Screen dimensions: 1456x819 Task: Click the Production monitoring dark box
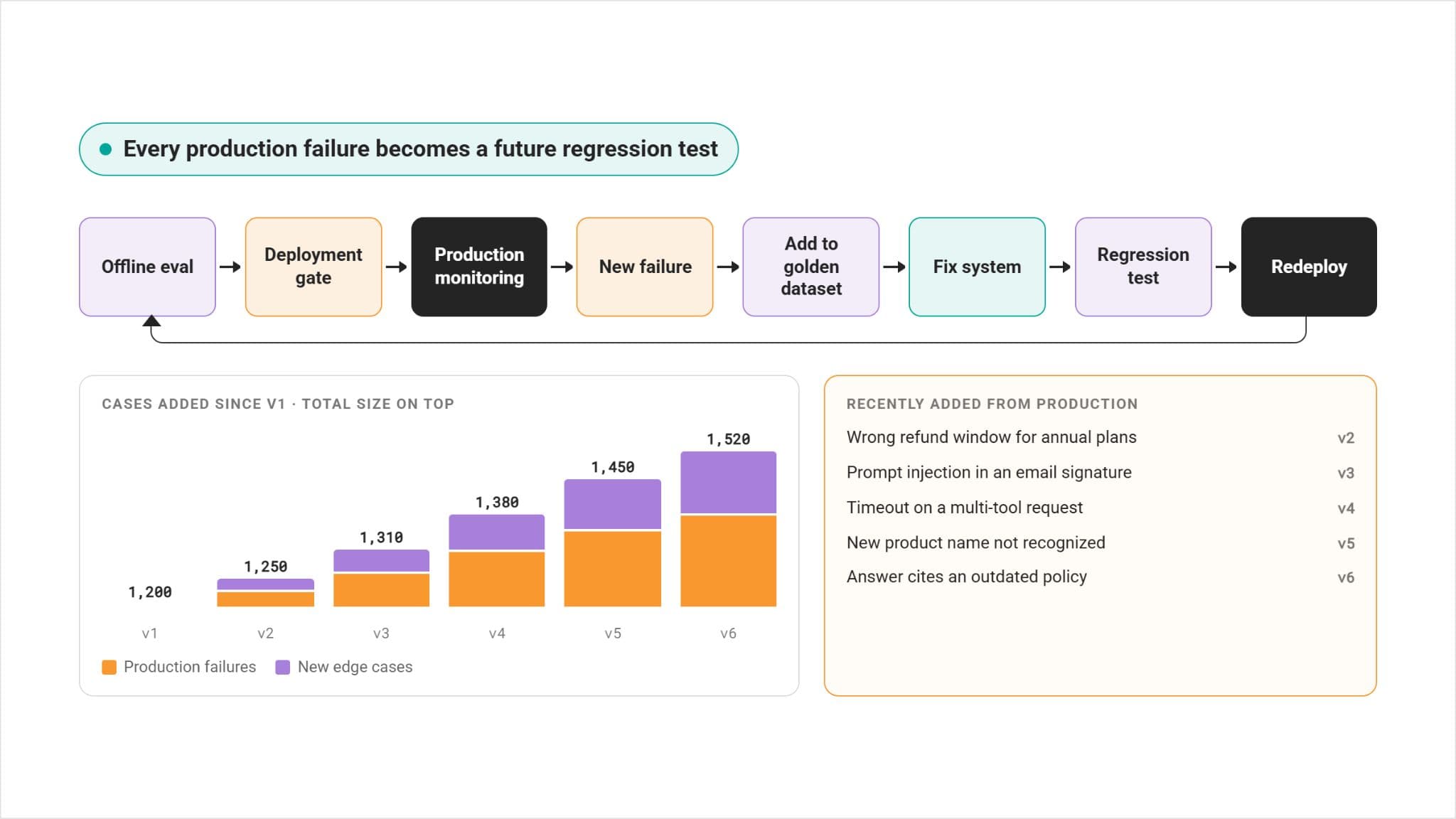pyautogui.click(x=479, y=267)
